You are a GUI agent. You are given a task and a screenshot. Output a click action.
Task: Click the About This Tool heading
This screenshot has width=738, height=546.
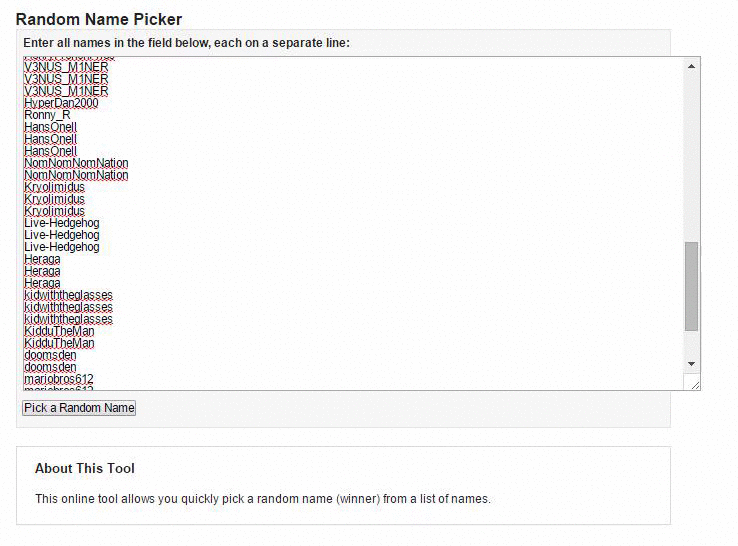point(85,468)
